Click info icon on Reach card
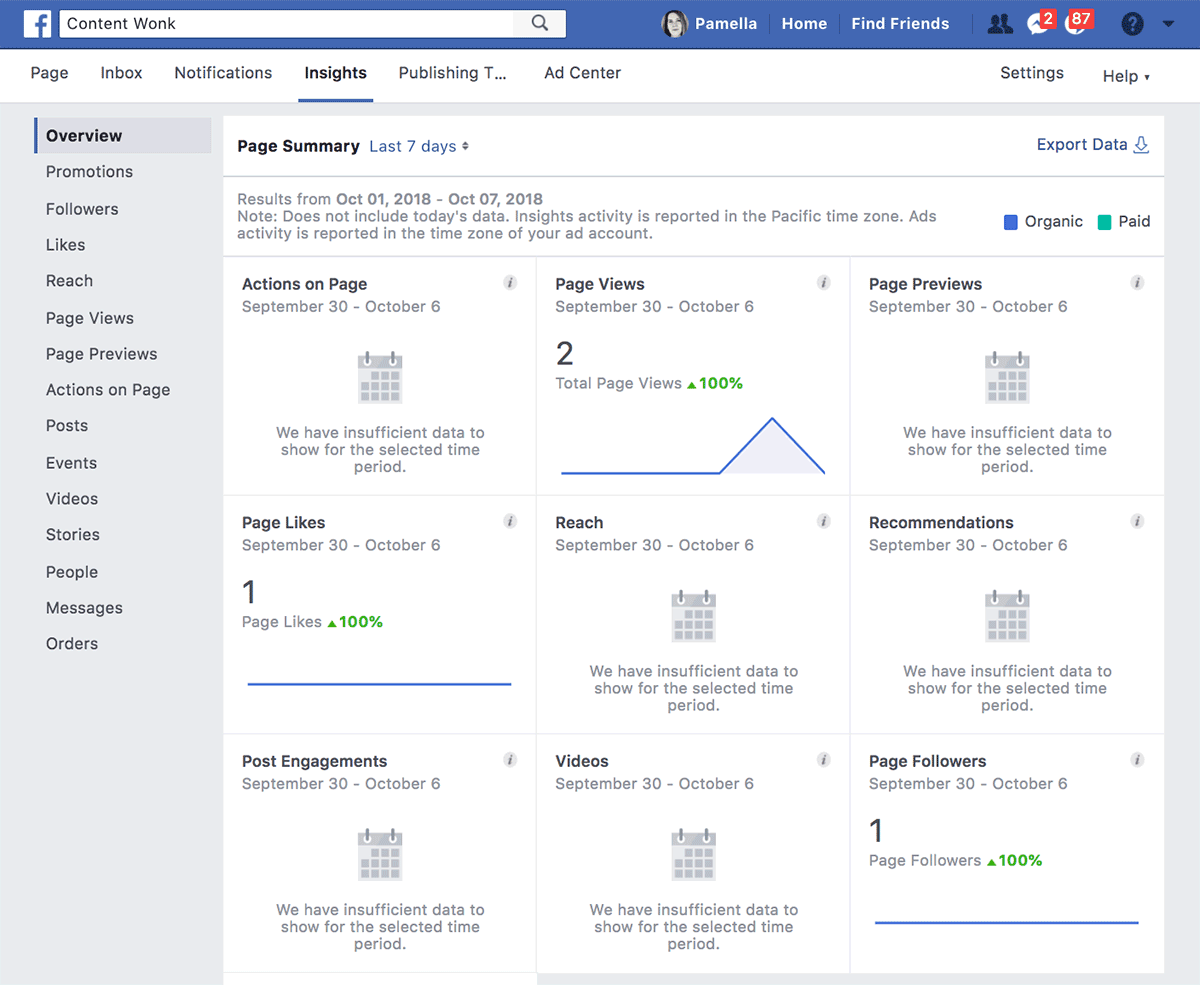The width and height of the screenshot is (1200, 985). coord(824,521)
